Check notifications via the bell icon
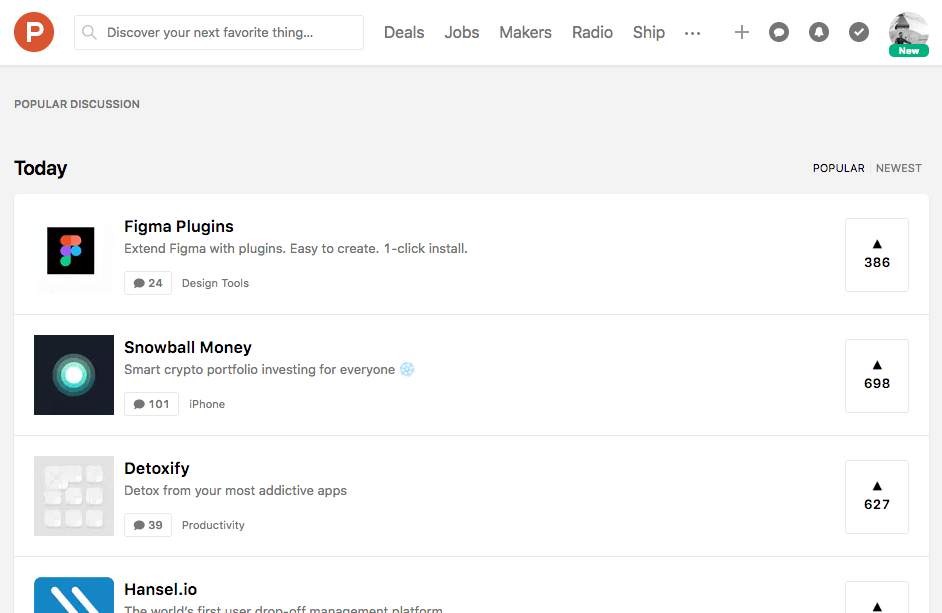The width and height of the screenshot is (942, 613). point(819,32)
